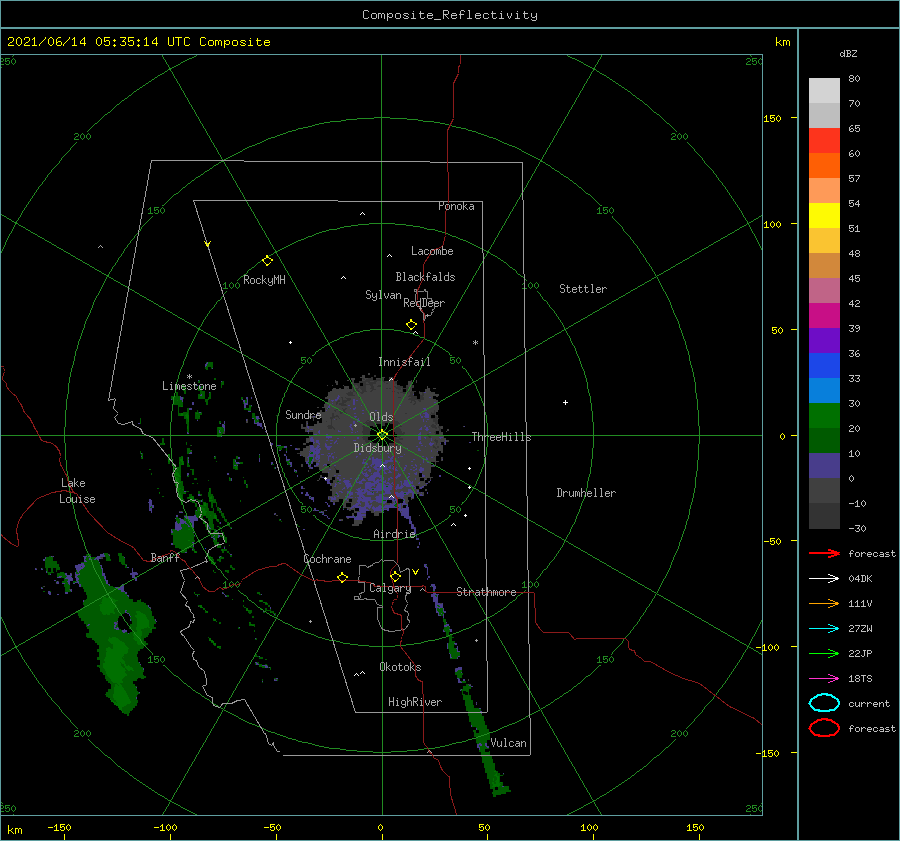Click the asterisk marker east of Innisfail

tap(475, 343)
